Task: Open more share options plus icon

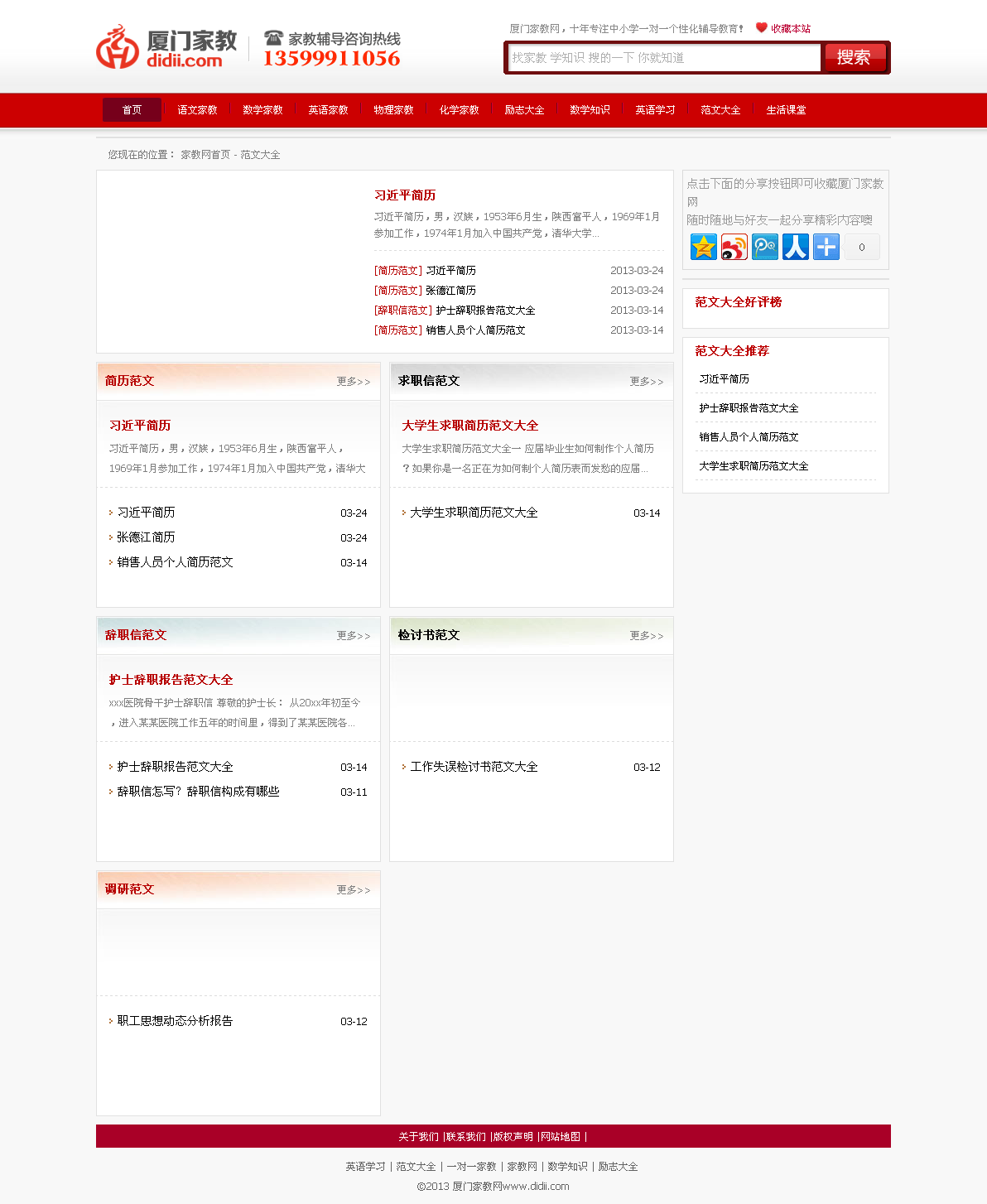Action: coord(826,247)
